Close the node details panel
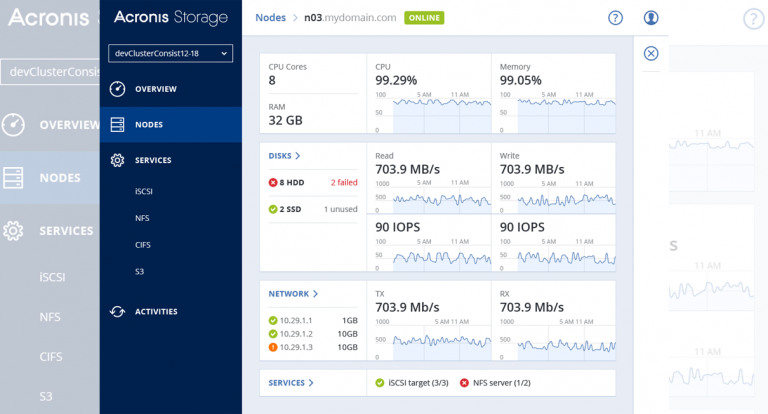 pos(651,53)
